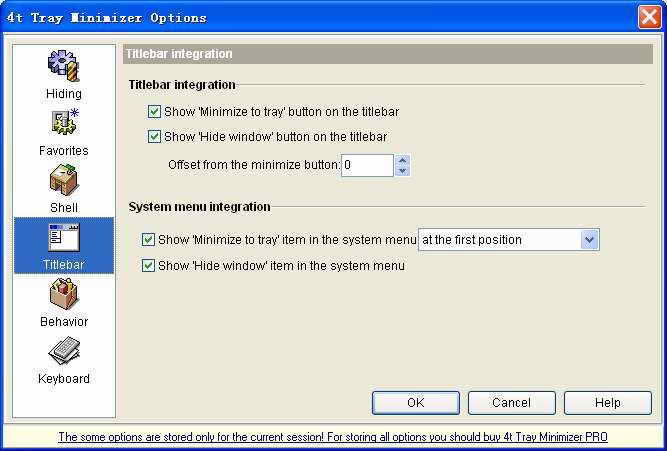Increase offset with spinner up arrow
667x451 pixels.
(402, 159)
